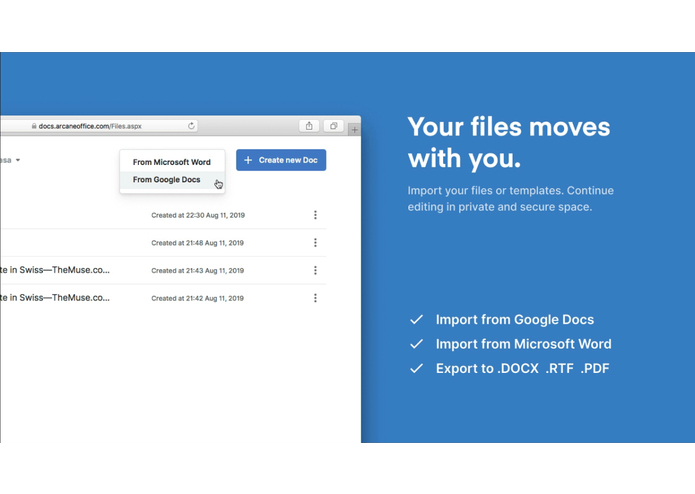Open options for file created at 22:30
Image resolution: width=695 pixels, height=494 pixels.
pyautogui.click(x=315, y=215)
